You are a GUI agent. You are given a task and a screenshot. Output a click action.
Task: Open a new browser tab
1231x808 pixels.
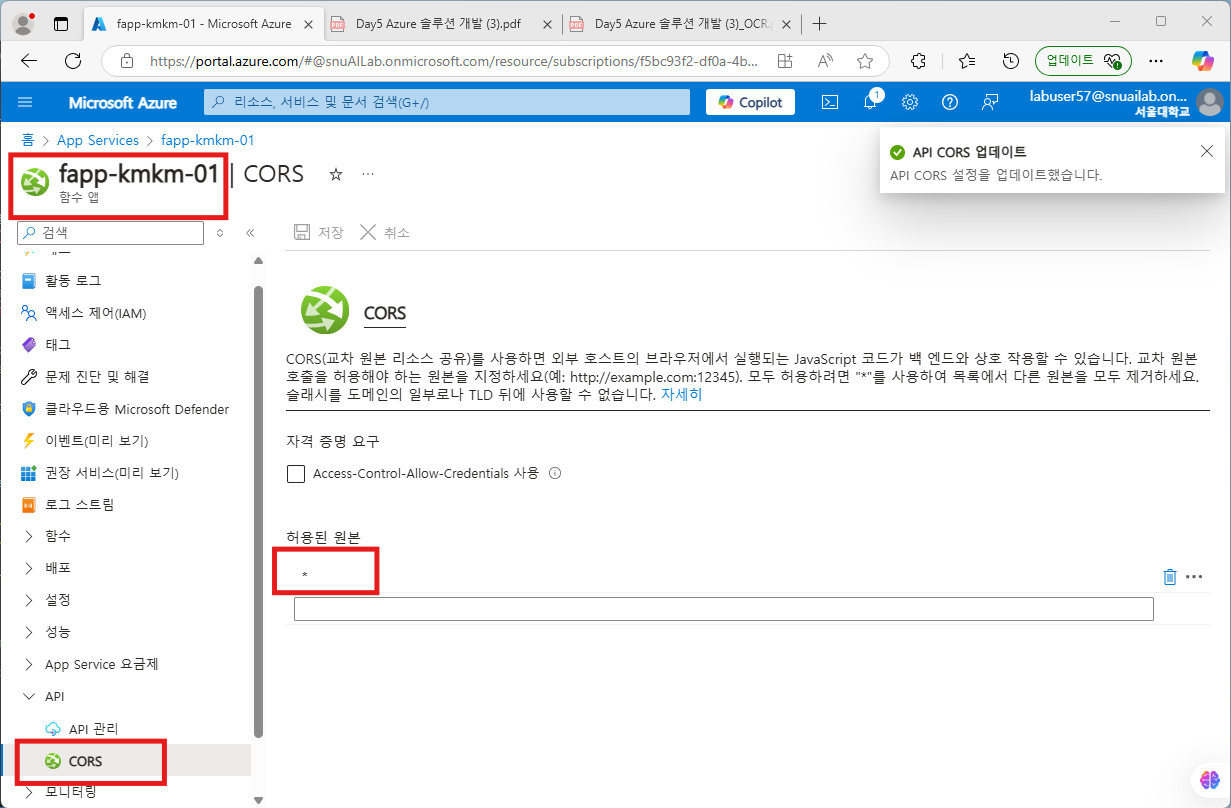click(x=820, y=23)
